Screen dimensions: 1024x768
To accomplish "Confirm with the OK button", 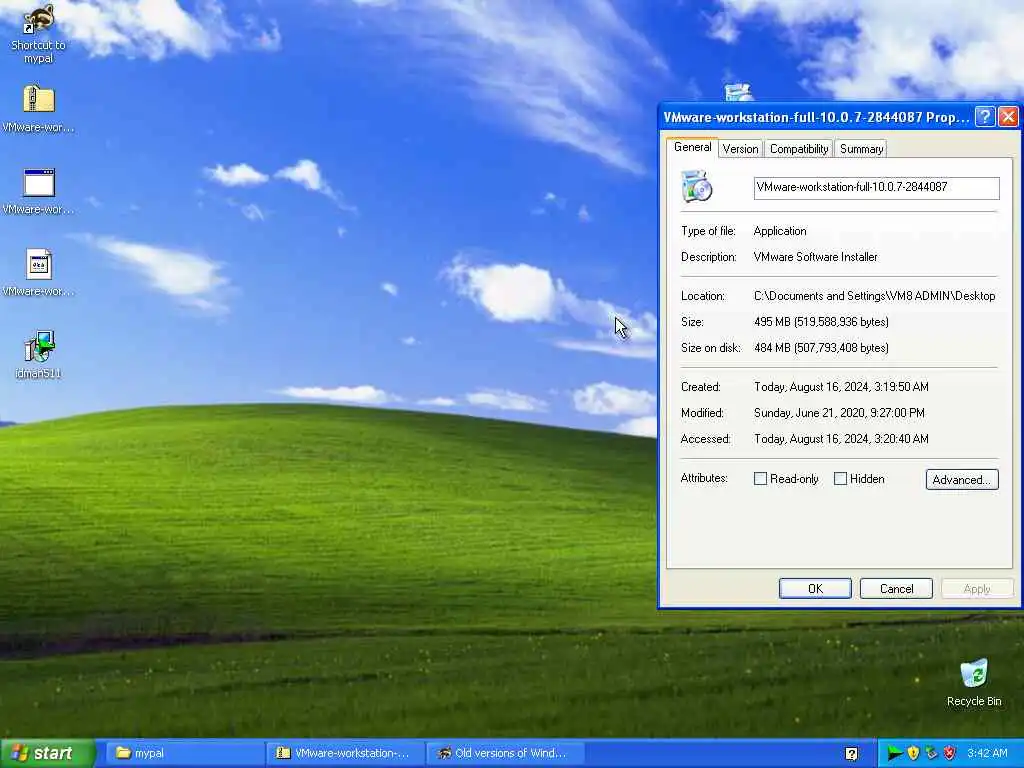I will 815,588.
